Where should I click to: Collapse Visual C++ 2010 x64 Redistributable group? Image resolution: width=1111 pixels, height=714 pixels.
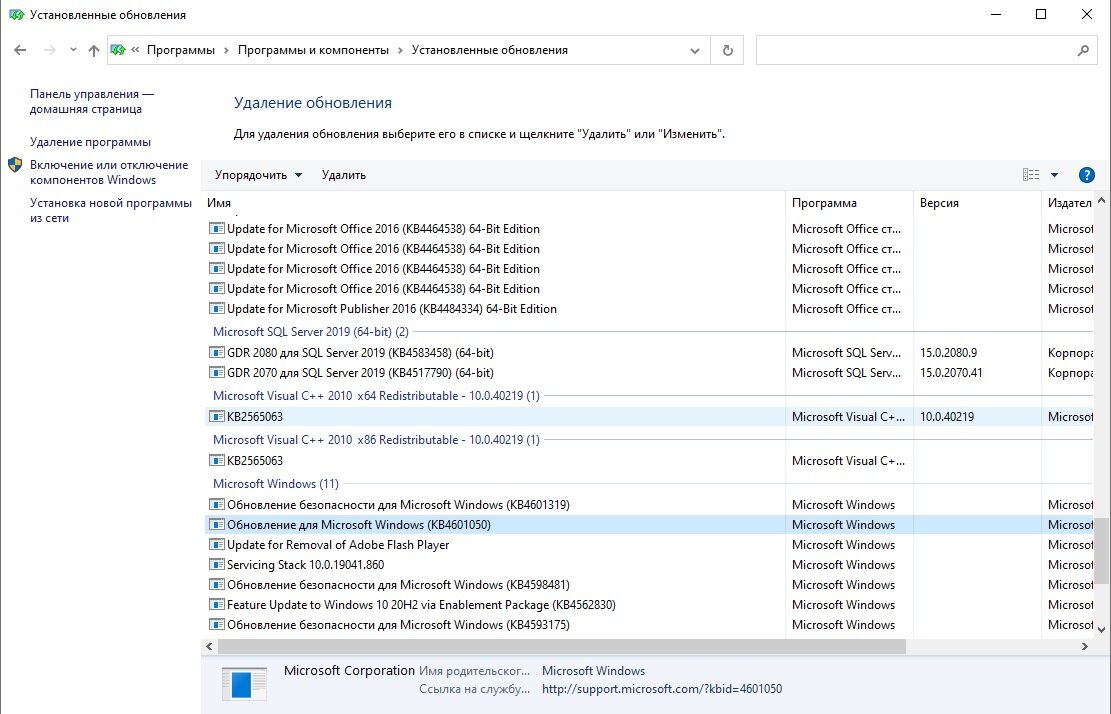tap(376, 396)
